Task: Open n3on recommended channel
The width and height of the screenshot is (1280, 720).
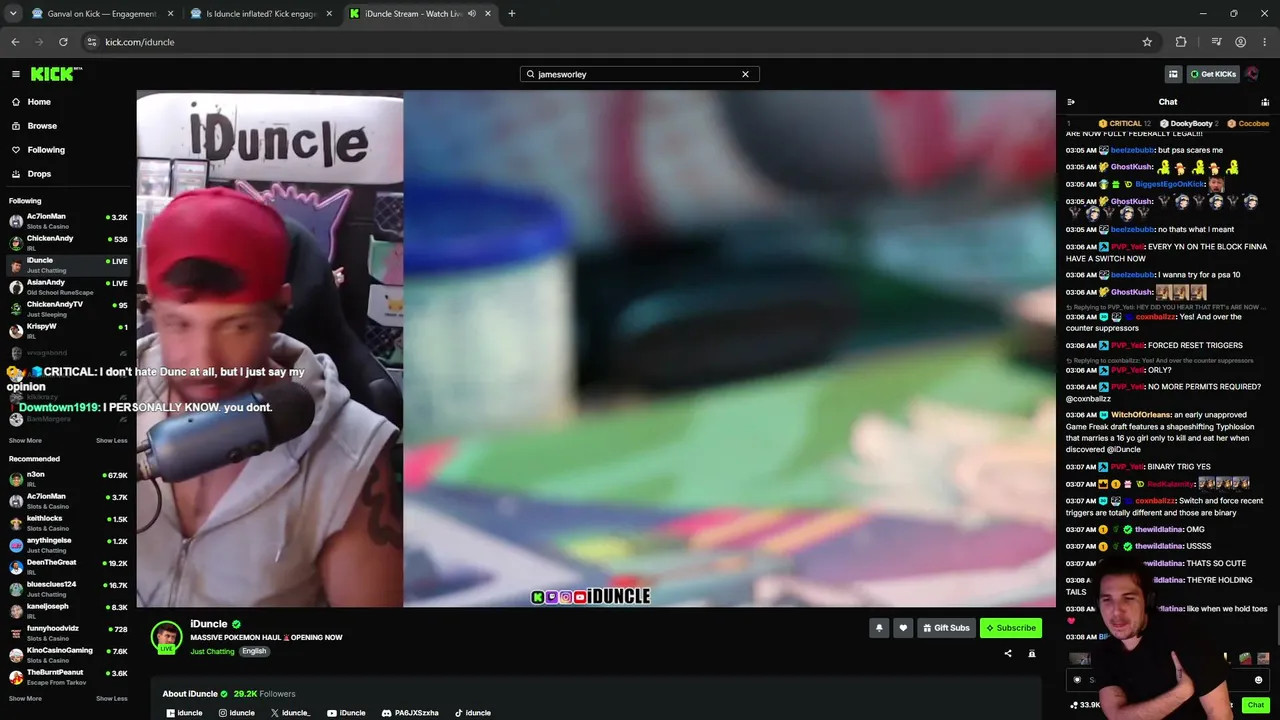Action: 68,479
